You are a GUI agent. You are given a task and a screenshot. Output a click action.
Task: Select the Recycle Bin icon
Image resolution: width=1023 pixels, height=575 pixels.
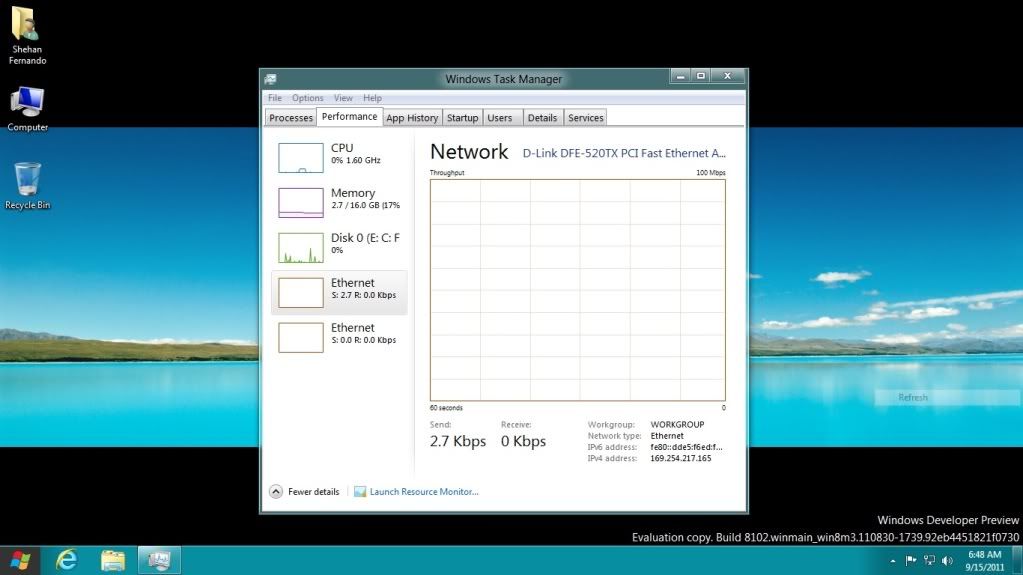(27, 186)
